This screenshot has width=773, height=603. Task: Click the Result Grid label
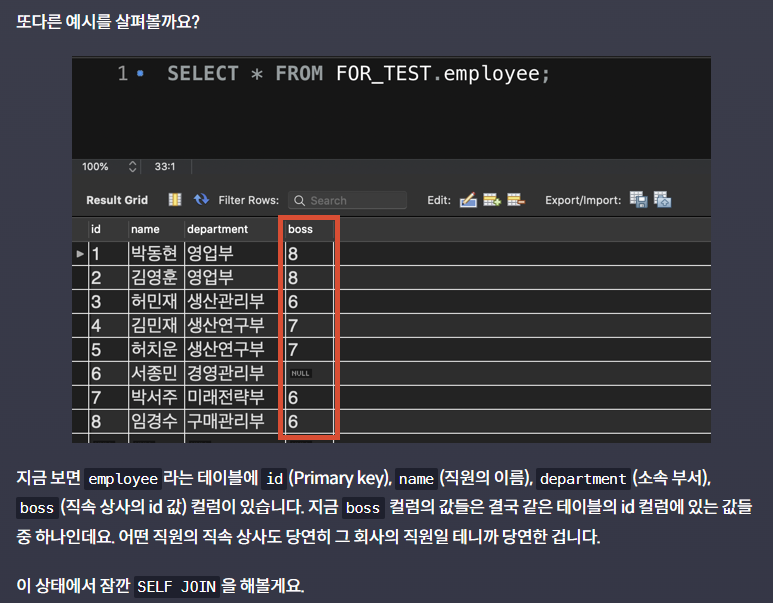(117, 200)
